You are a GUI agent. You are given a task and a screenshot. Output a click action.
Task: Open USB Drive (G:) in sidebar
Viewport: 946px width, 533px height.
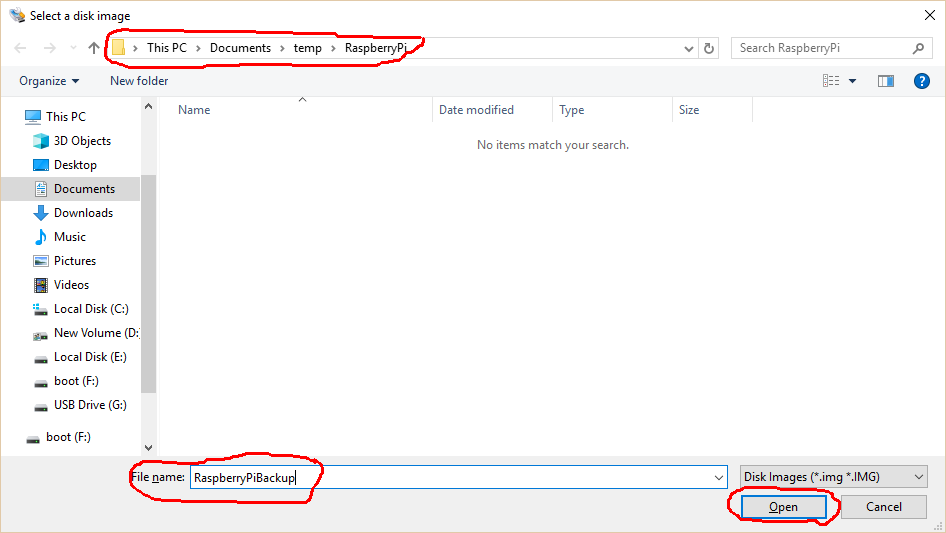click(89, 405)
